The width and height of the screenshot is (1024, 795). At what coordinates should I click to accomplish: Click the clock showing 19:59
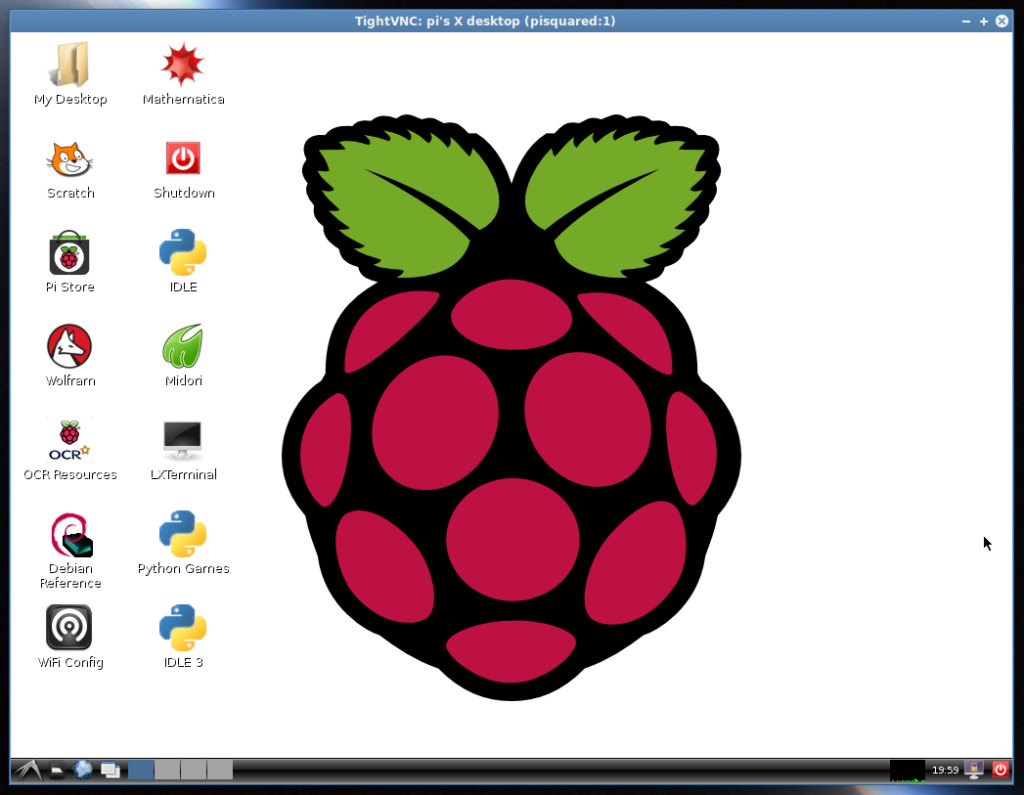pos(945,770)
